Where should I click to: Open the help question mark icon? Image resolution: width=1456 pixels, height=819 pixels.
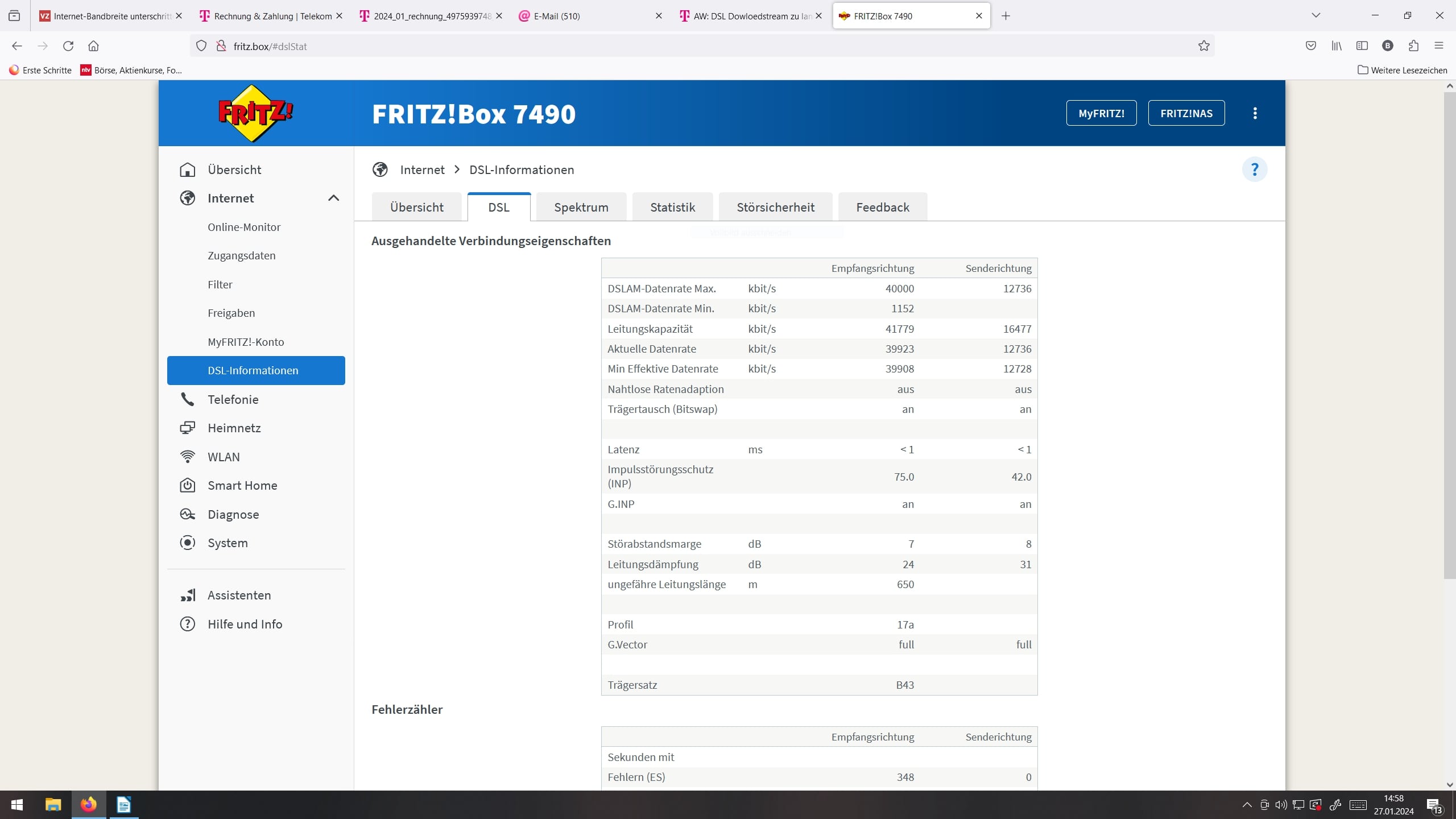coord(1254,169)
